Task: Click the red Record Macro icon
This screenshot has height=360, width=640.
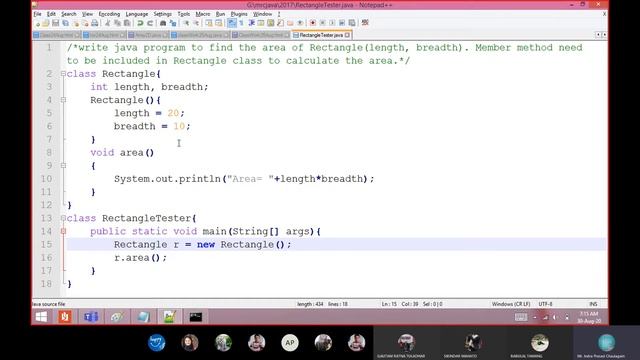Action: (x=313, y=23)
